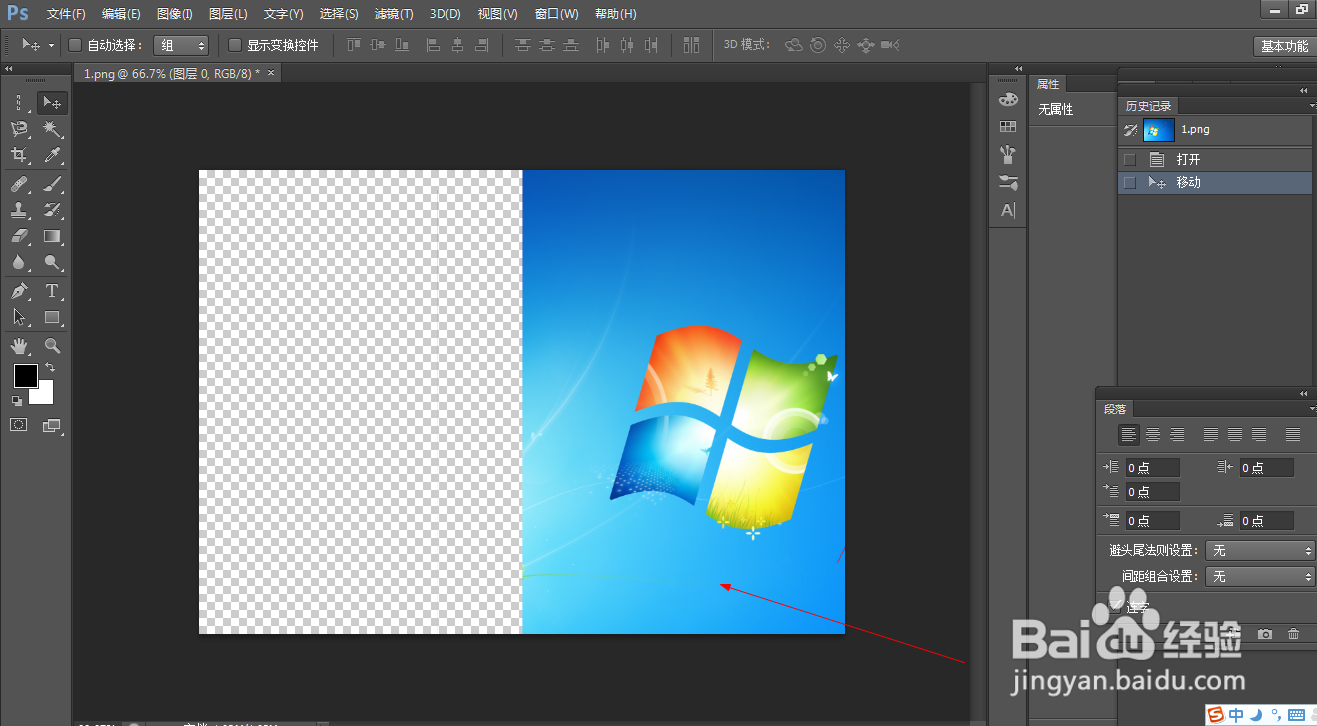
Task: Select the Clone Stamp tool
Action: click(19, 210)
